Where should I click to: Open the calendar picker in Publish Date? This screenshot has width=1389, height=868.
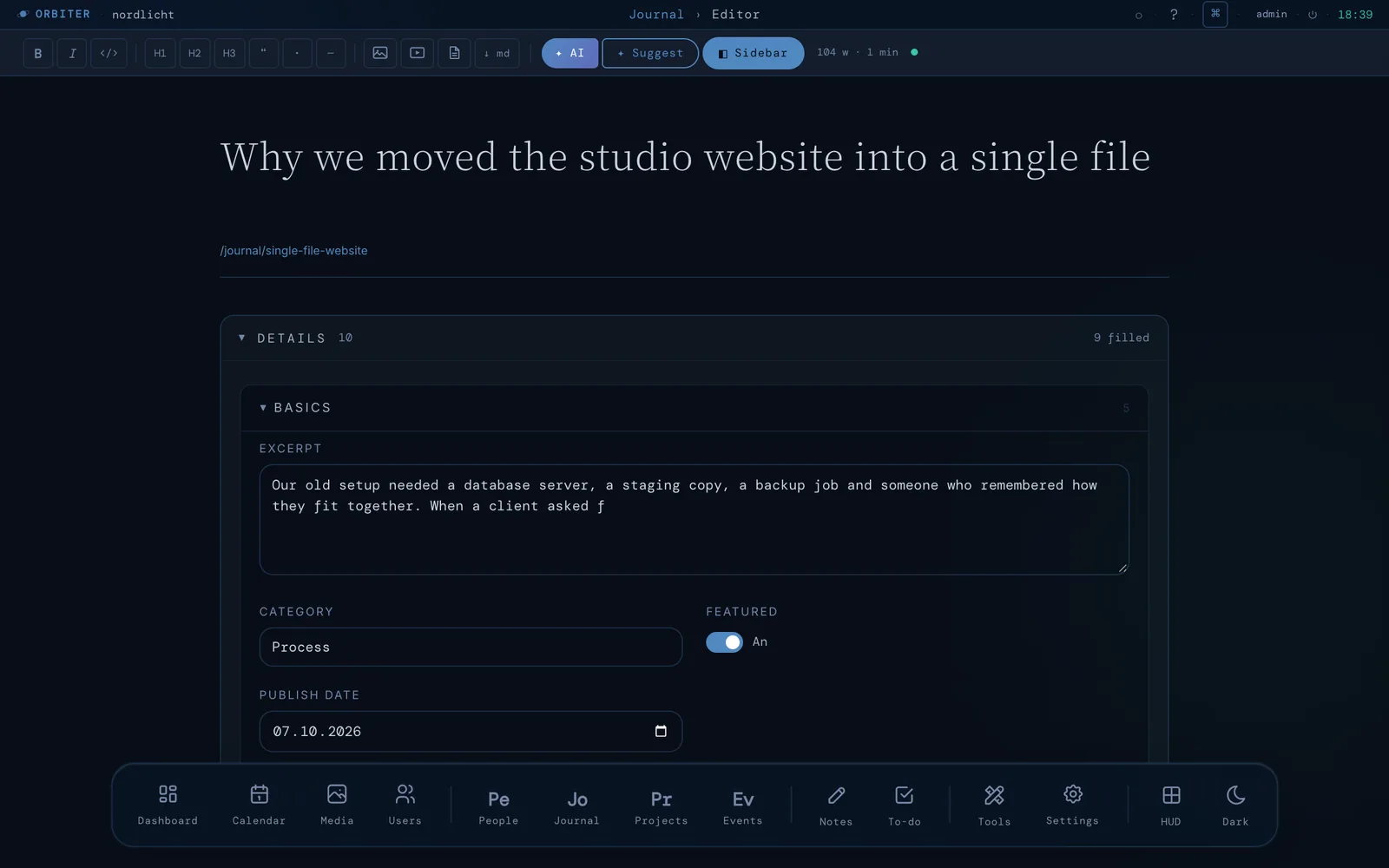(x=661, y=732)
